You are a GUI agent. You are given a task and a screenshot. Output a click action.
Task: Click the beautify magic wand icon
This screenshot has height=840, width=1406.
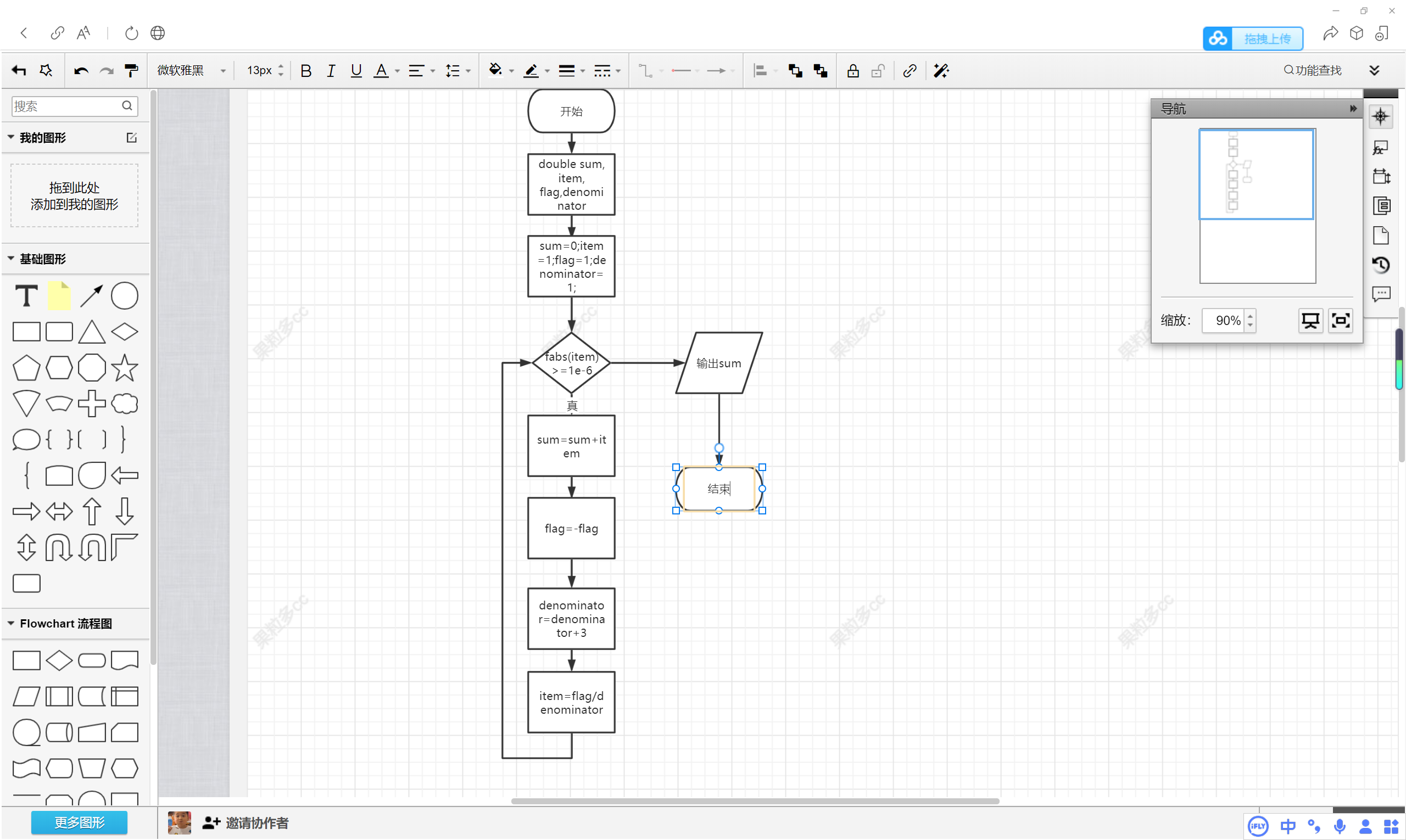click(x=941, y=71)
